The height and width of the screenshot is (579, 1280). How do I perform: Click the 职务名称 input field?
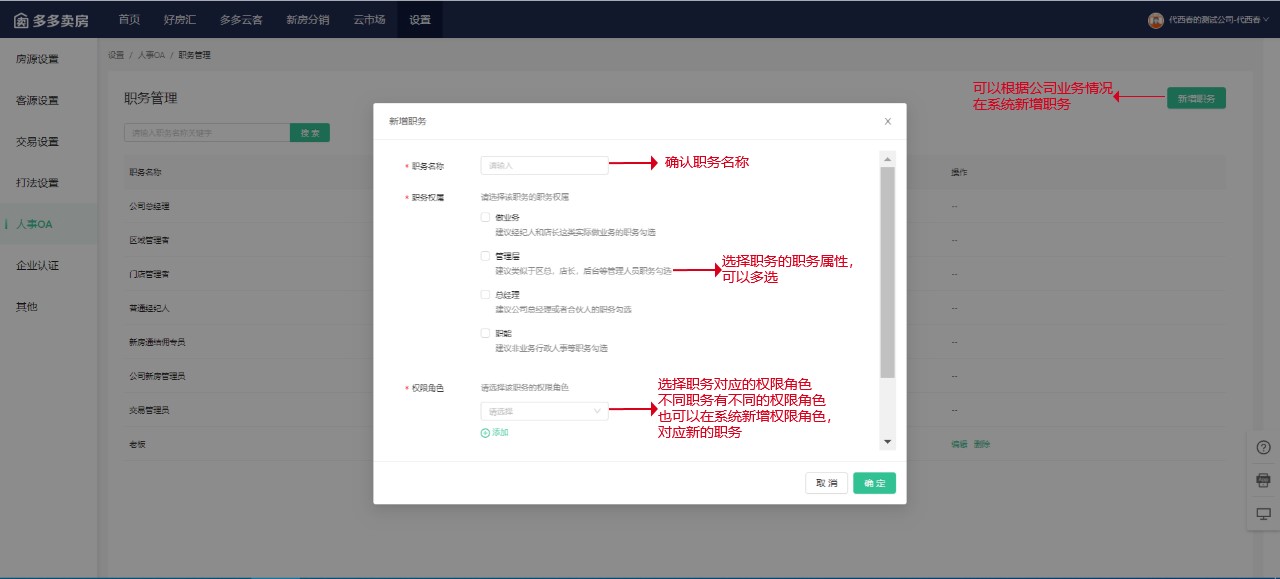coord(544,164)
